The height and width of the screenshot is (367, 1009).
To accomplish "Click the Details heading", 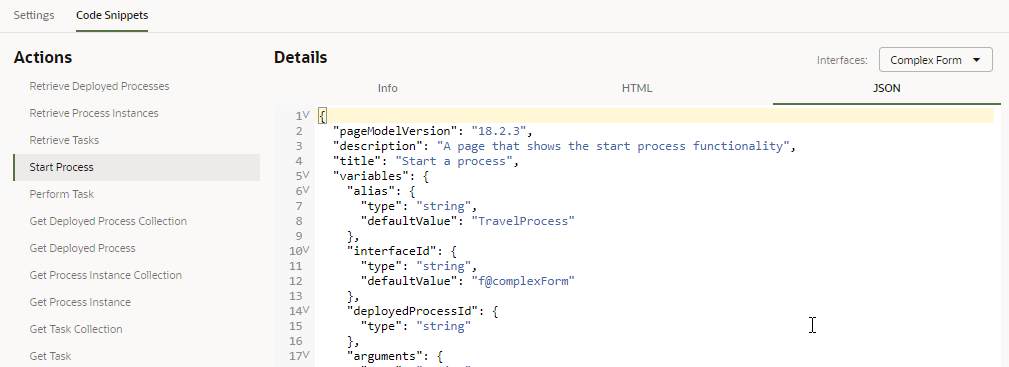I will (301, 57).
